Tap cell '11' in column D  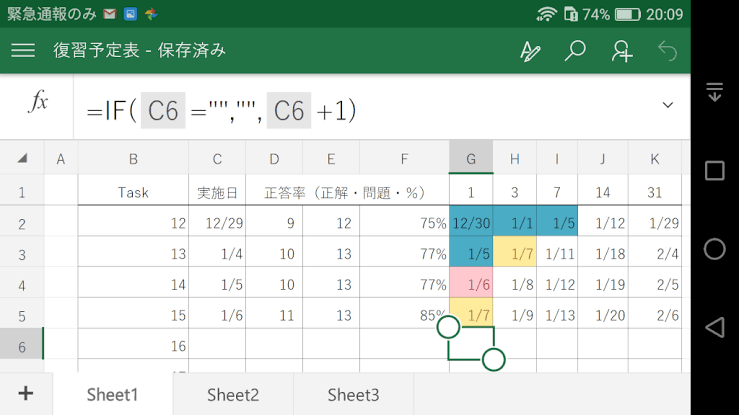pos(274,313)
